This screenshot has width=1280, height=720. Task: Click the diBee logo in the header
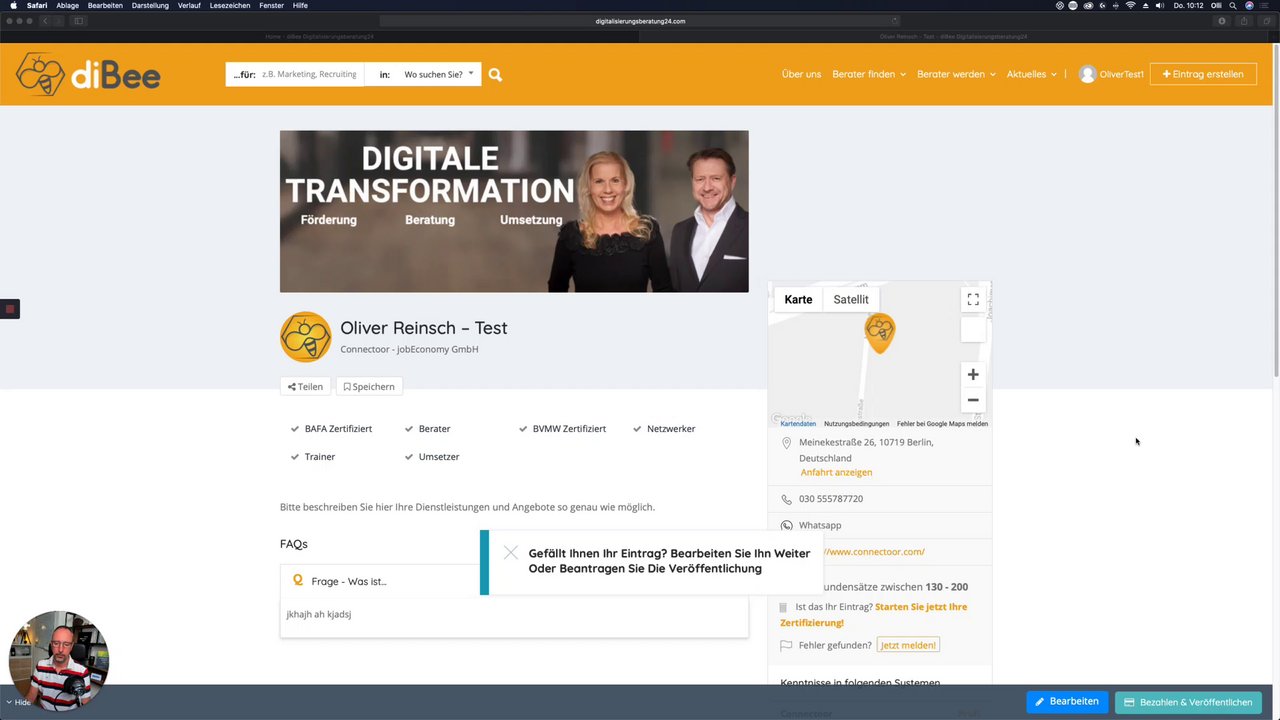coord(88,74)
